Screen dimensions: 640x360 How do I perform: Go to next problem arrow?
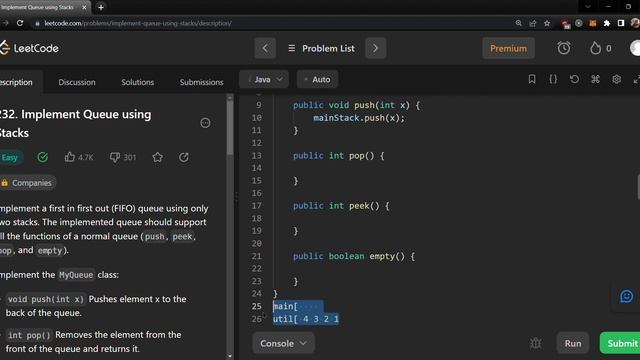pyautogui.click(x=376, y=48)
